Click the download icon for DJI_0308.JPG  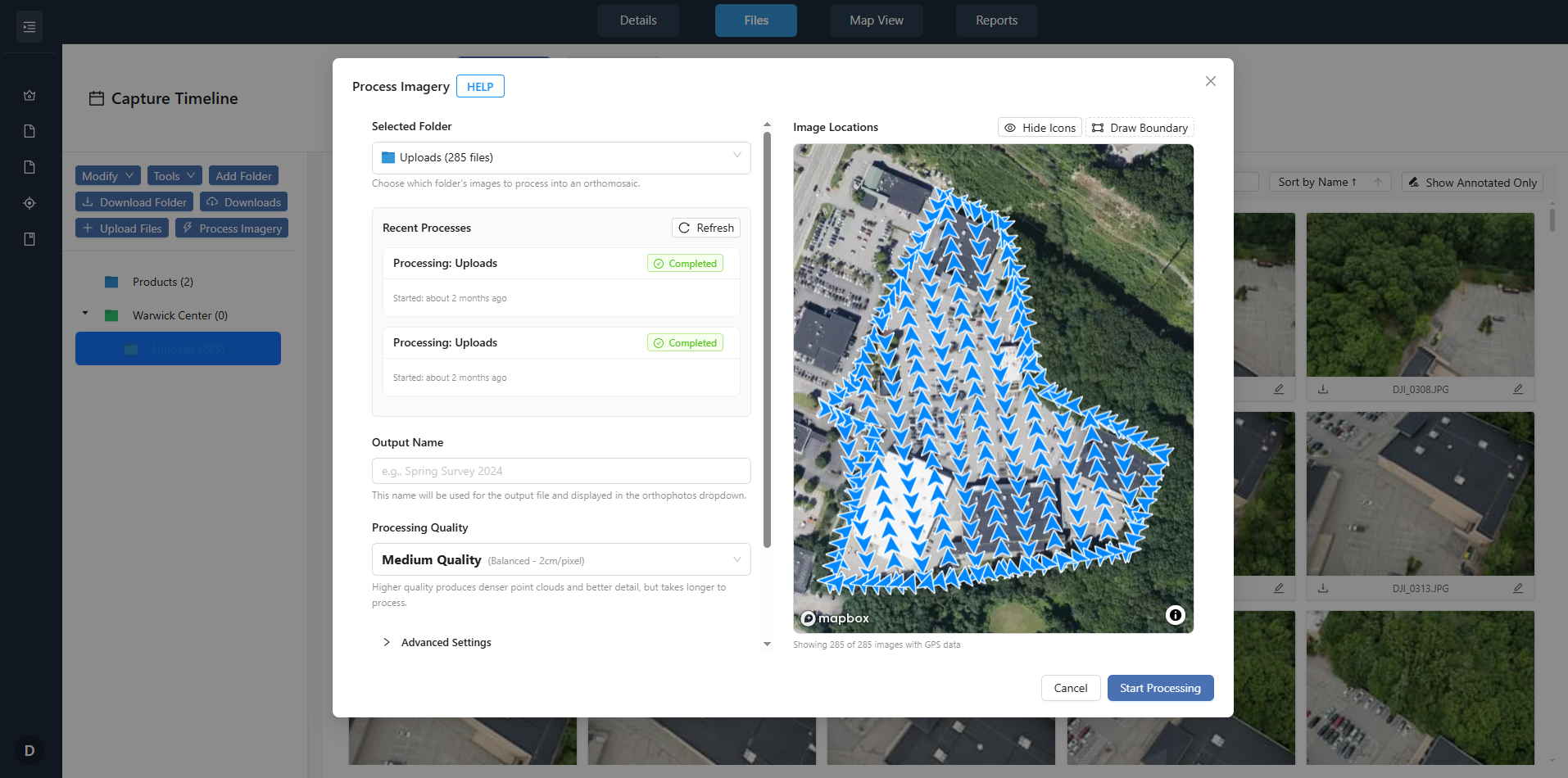click(x=1323, y=390)
